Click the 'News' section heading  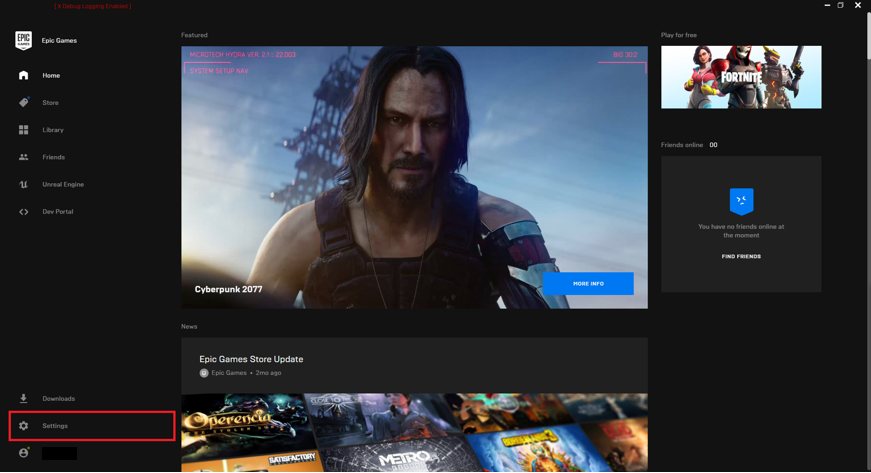coord(189,326)
